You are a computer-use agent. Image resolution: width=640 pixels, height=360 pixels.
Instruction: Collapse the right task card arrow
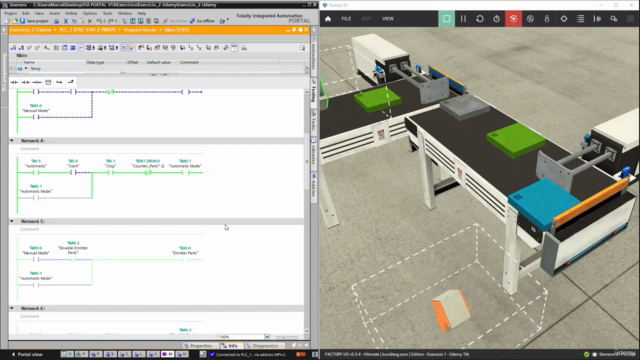pos(314,30)
